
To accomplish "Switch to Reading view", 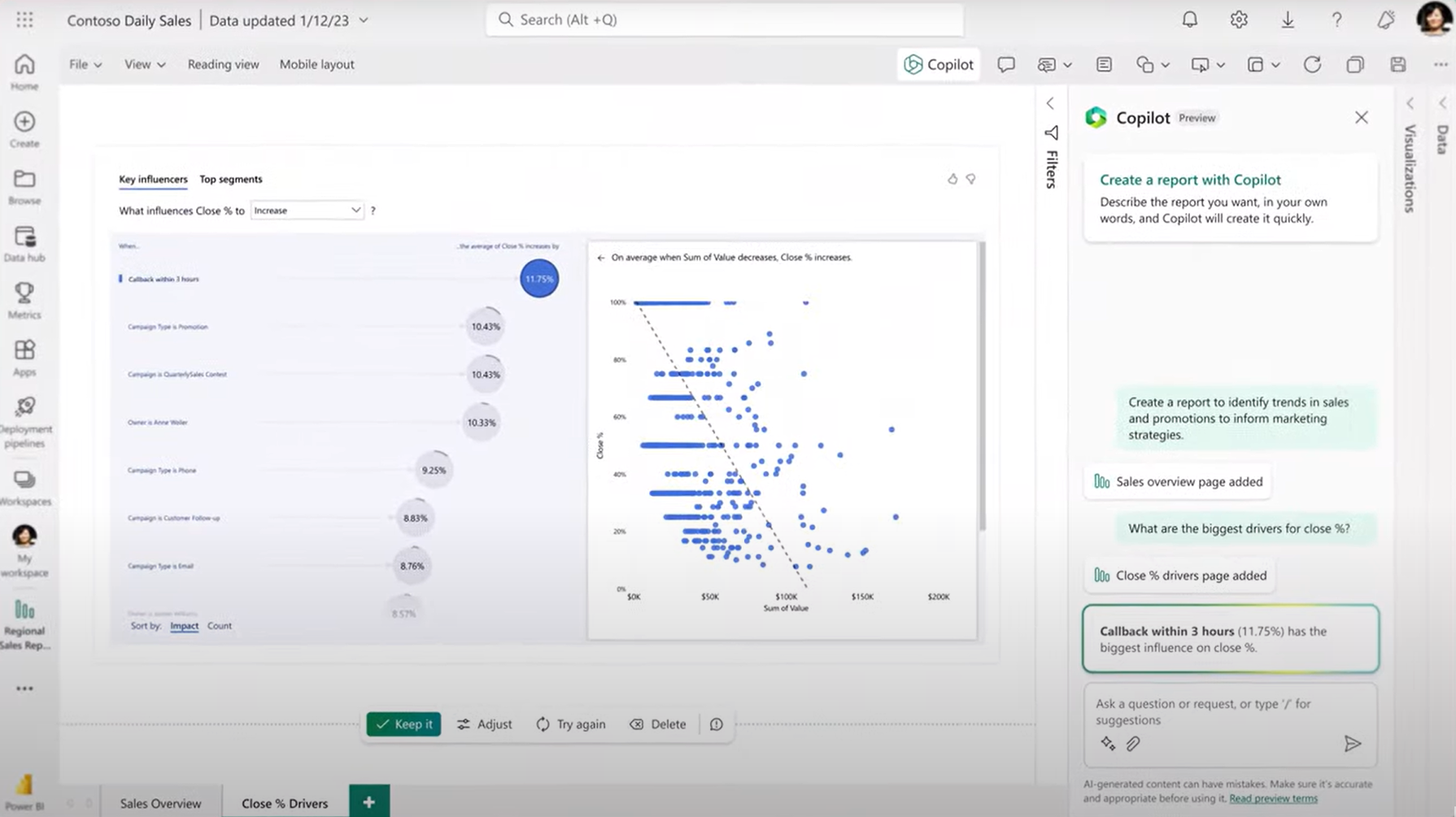I will tap(223, 64).
